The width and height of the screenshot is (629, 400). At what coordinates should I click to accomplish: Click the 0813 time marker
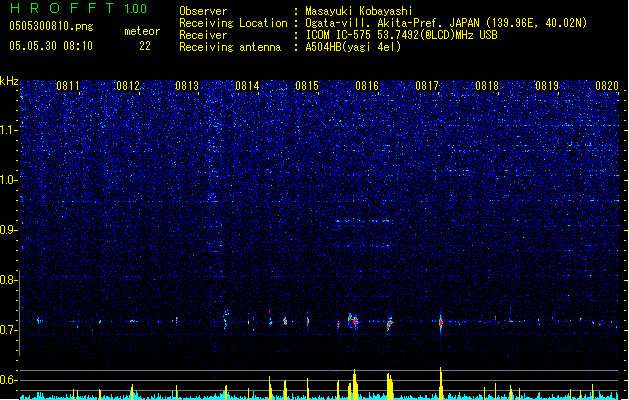(x=187, y=86)
